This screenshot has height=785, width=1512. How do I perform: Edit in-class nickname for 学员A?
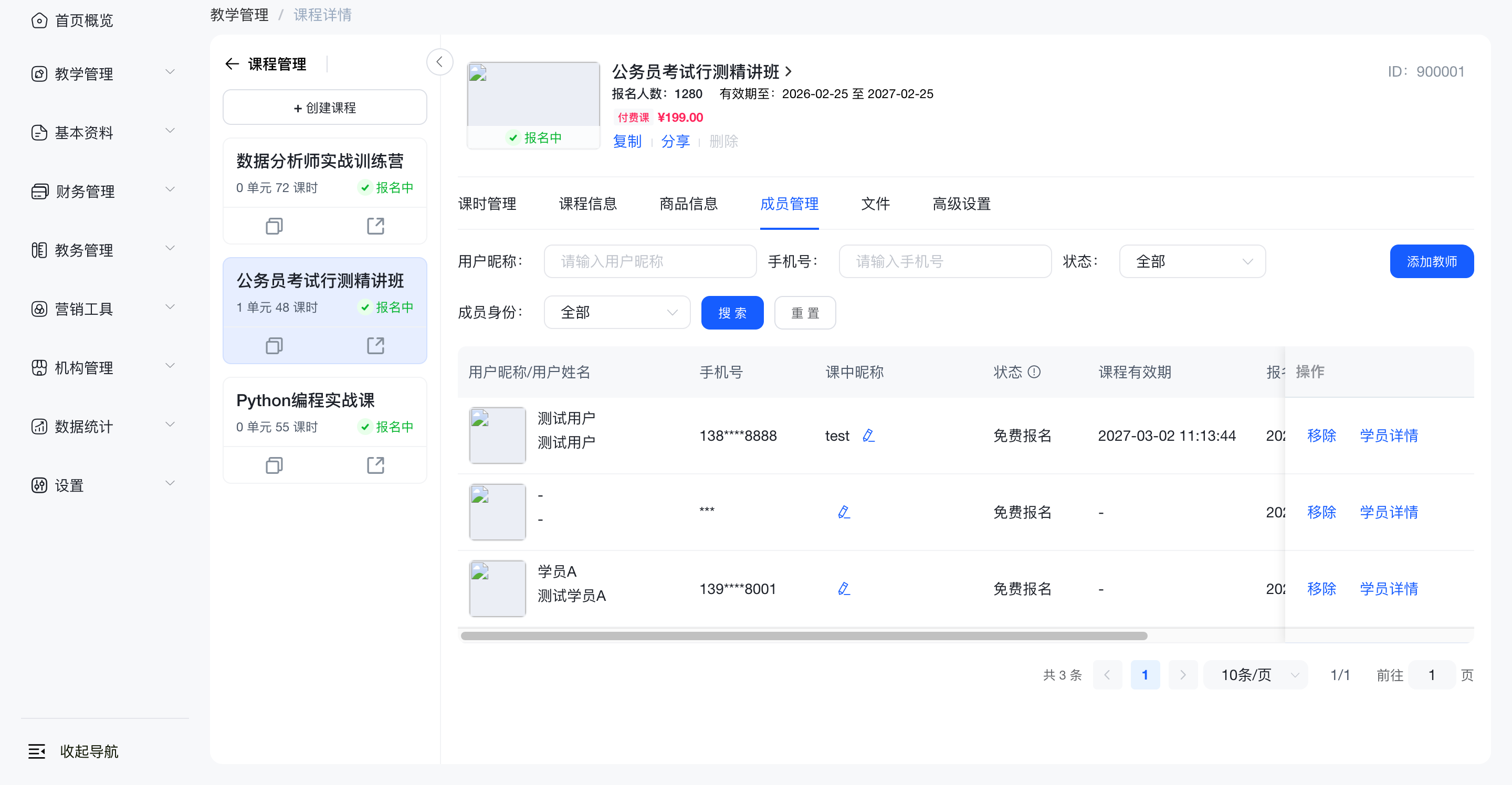click(844, 588)
